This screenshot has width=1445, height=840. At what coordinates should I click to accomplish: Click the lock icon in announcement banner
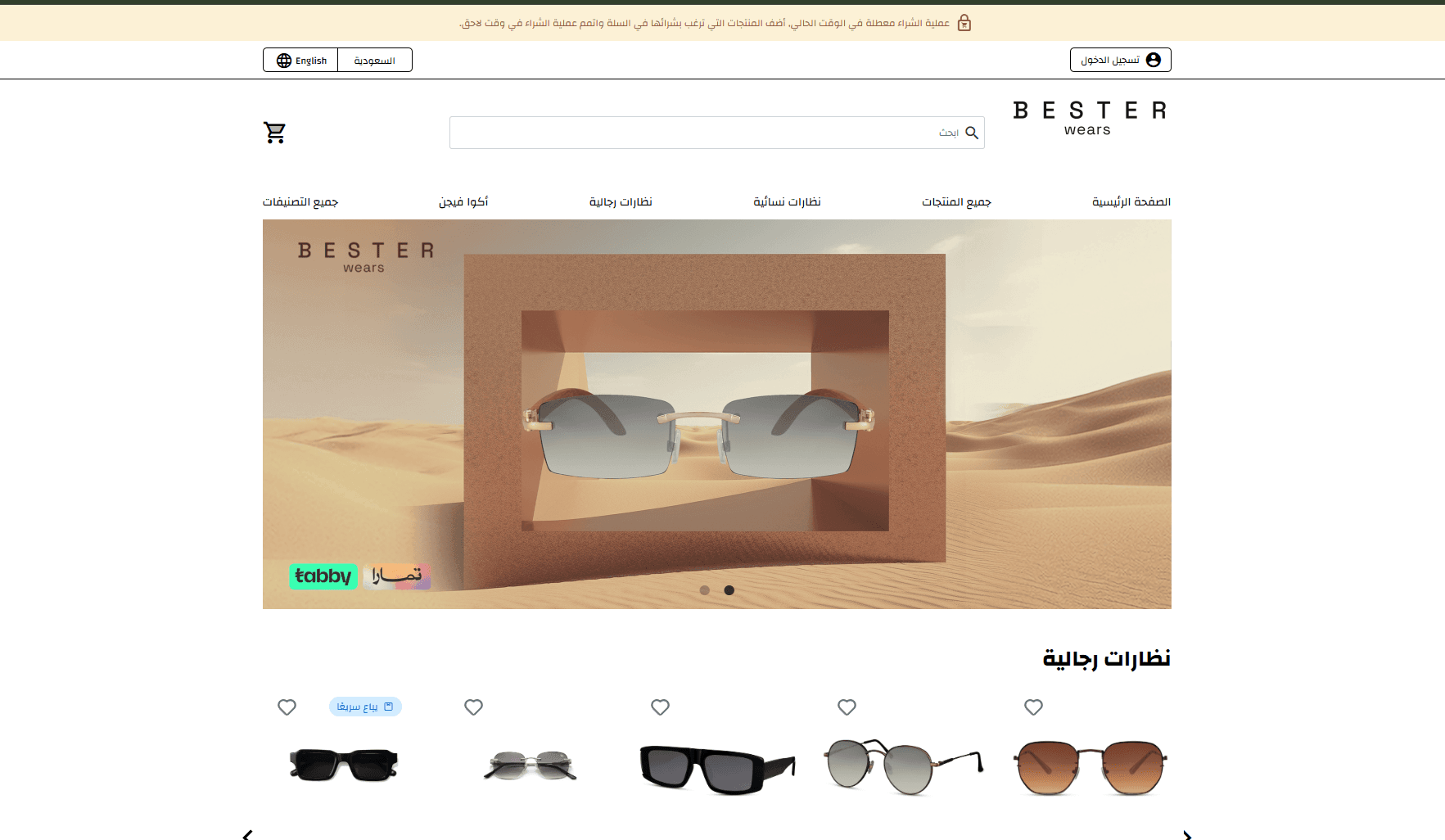point(964,23)
